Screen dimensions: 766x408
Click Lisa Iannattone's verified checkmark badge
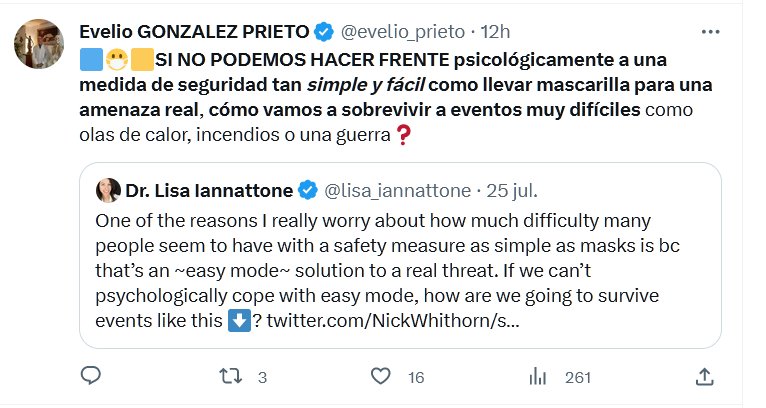pyautogui.click(x=310, y=190)
